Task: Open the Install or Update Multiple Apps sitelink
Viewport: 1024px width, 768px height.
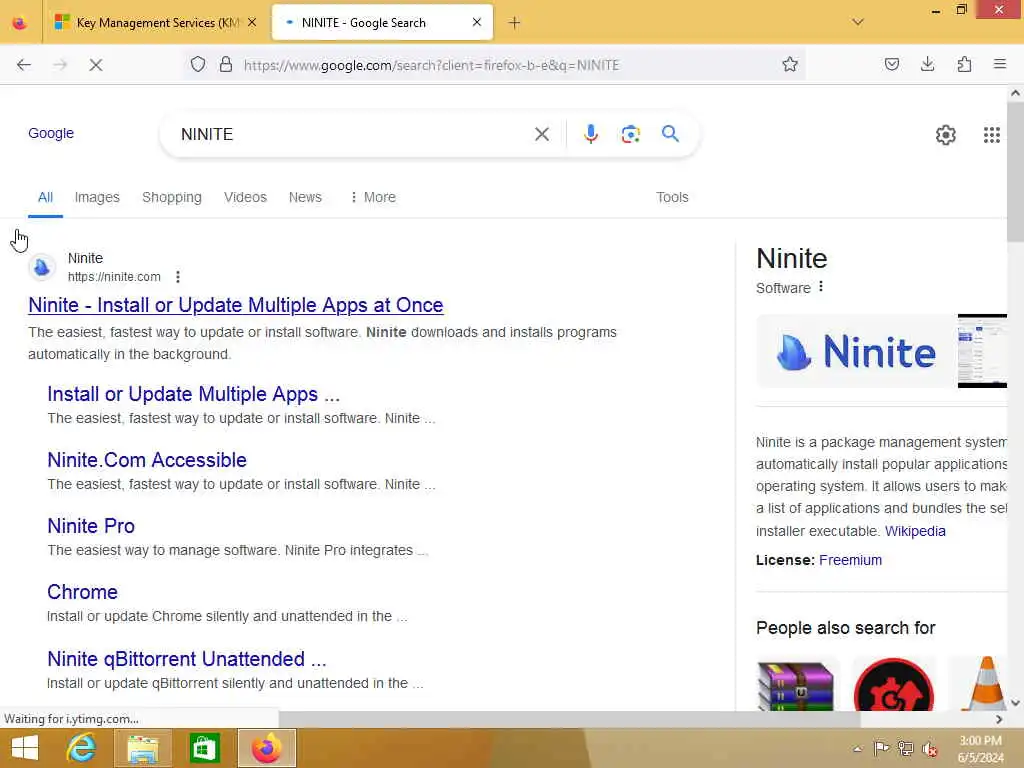Action: pos(193,394)
